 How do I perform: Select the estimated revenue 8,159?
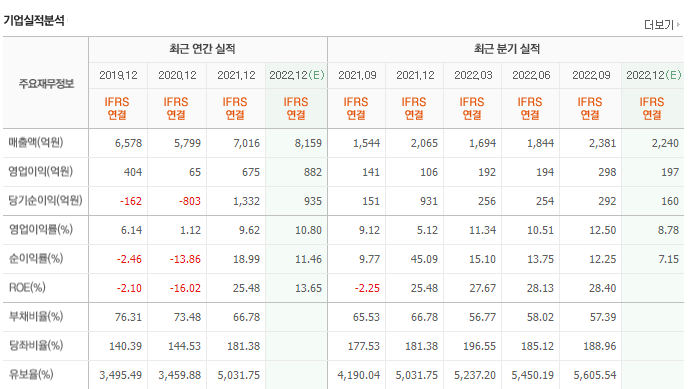coord(308,143)
